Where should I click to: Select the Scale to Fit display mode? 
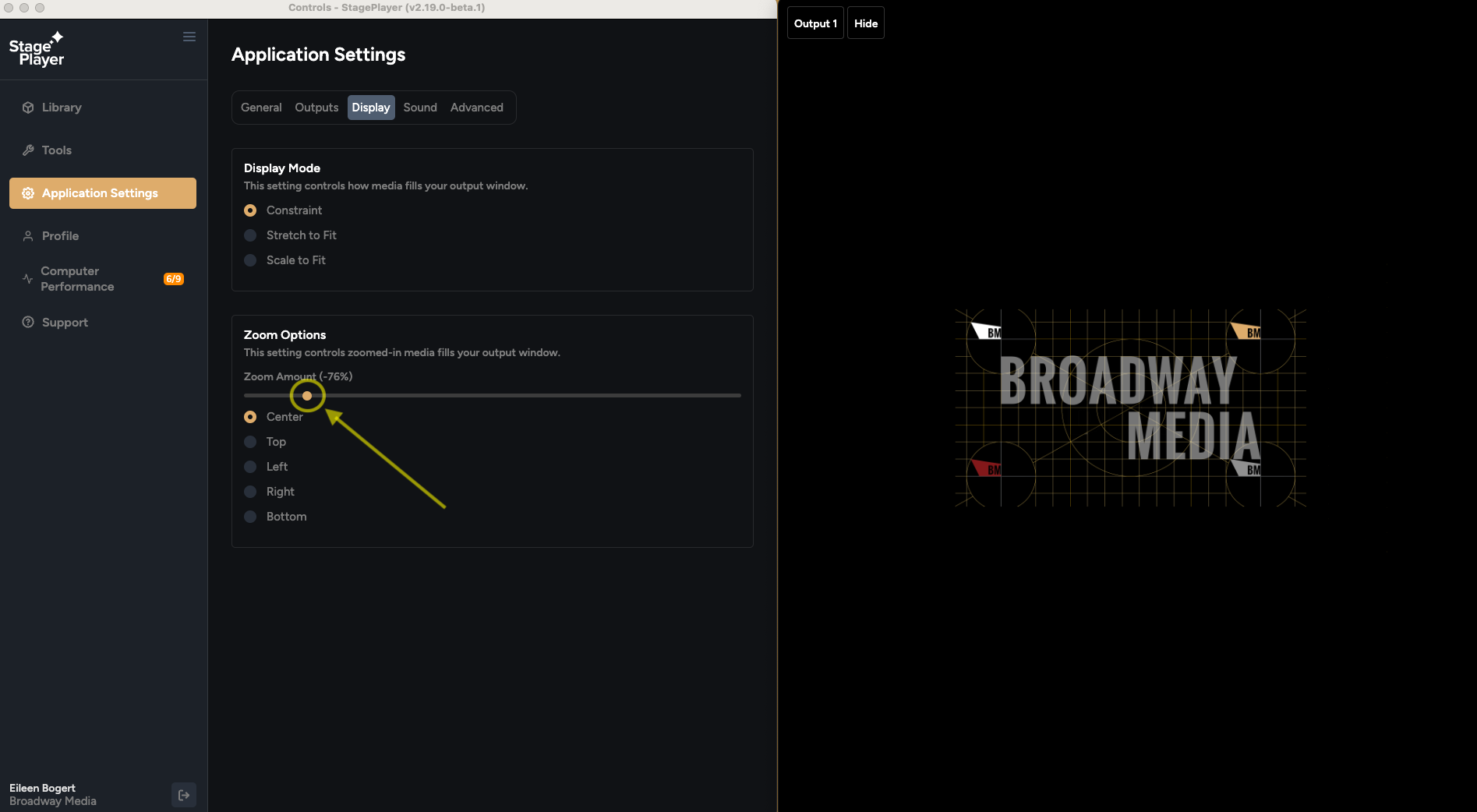coord(250,260)
